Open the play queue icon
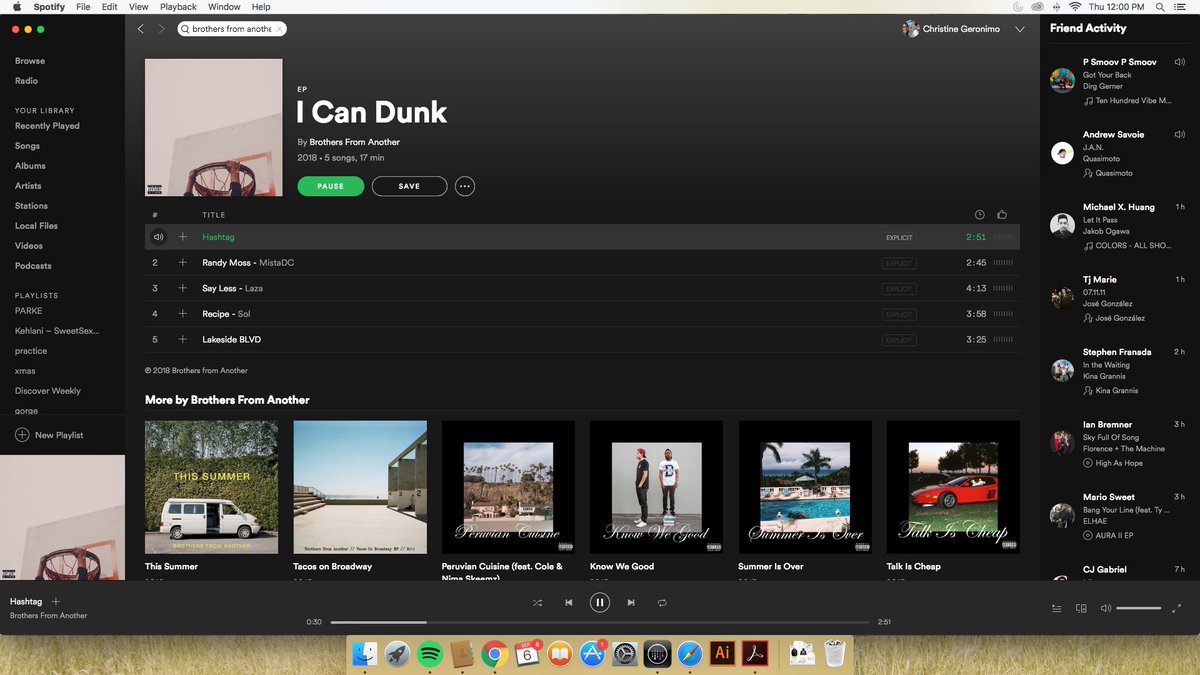Viewport: 1200px width, 675px height. pyautogui.click(x=1057, y=608)
